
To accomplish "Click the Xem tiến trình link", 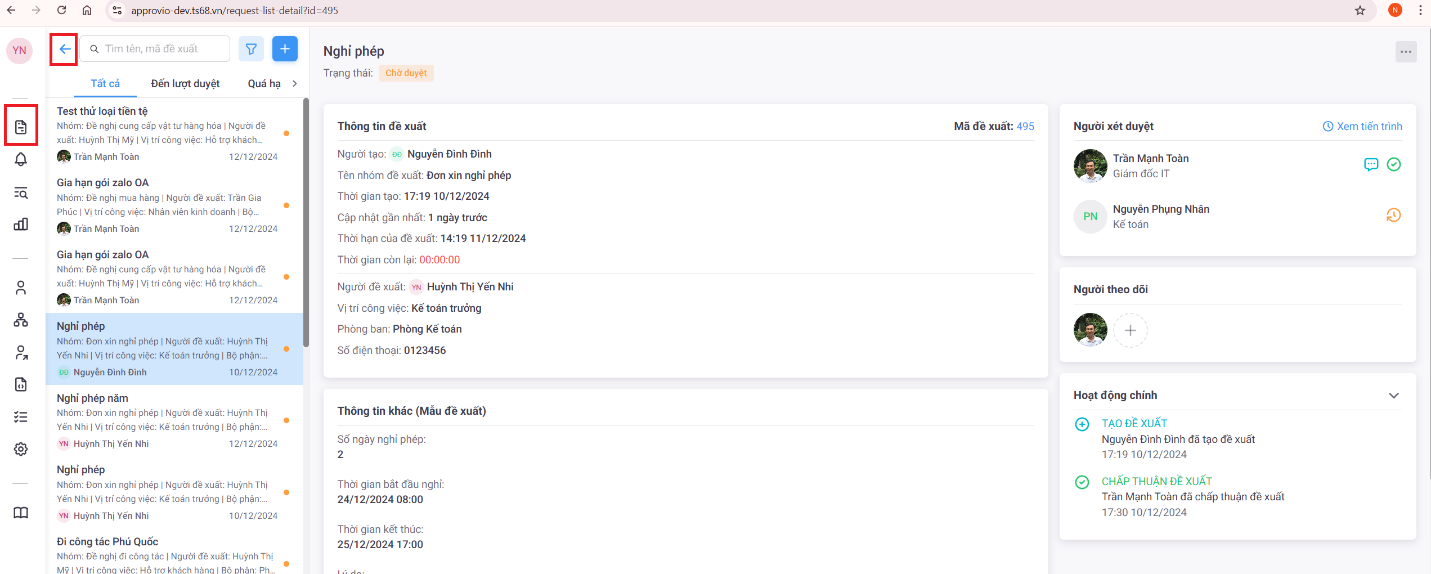I will coord(1362,127).
